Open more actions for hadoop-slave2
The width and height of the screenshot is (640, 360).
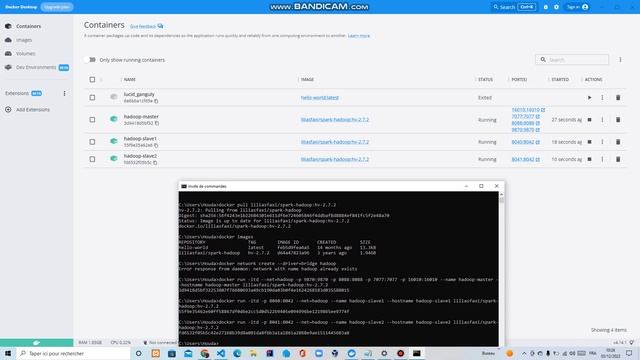[x=602, y=159]
